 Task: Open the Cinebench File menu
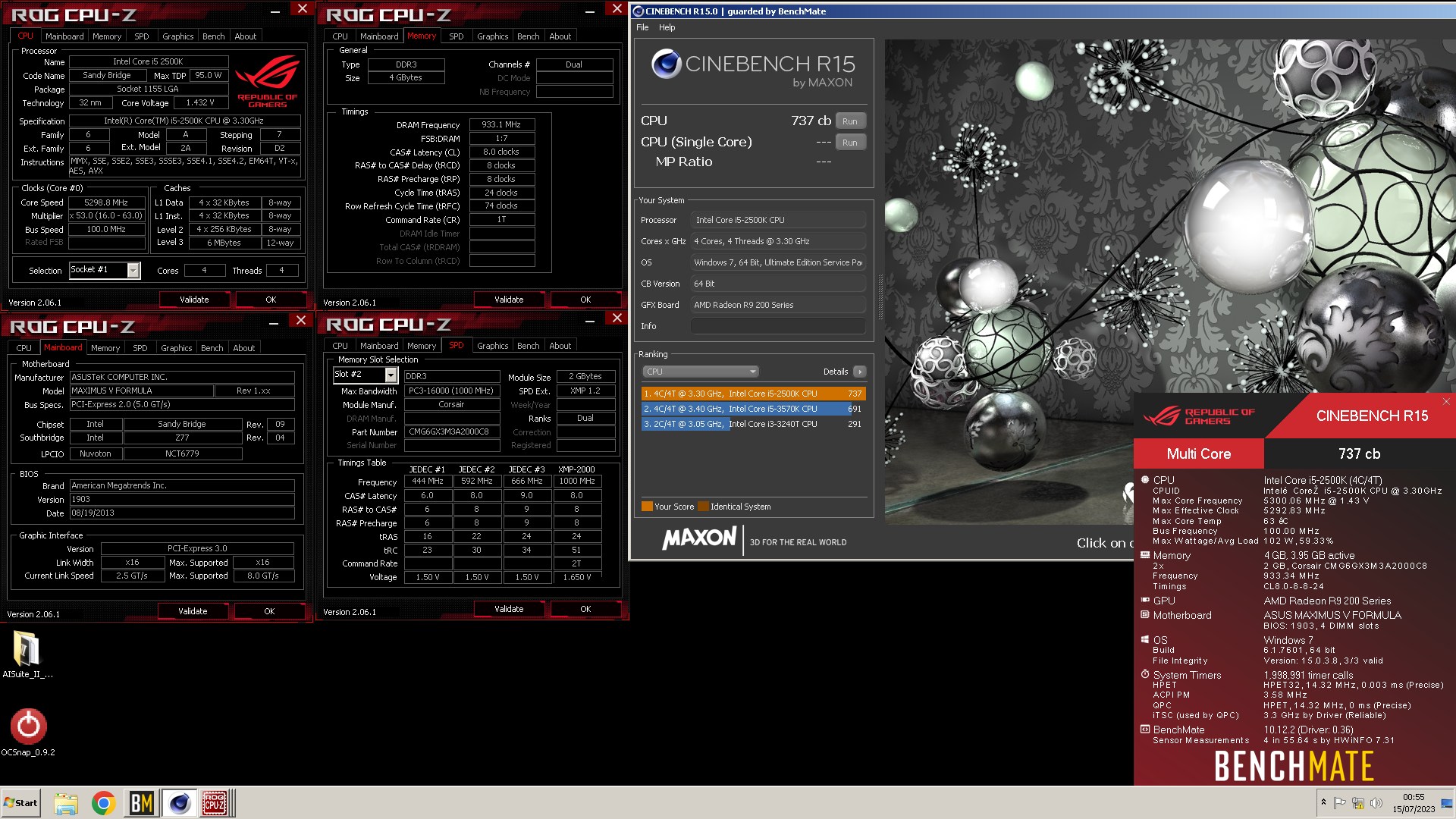(x=642, y=27)
